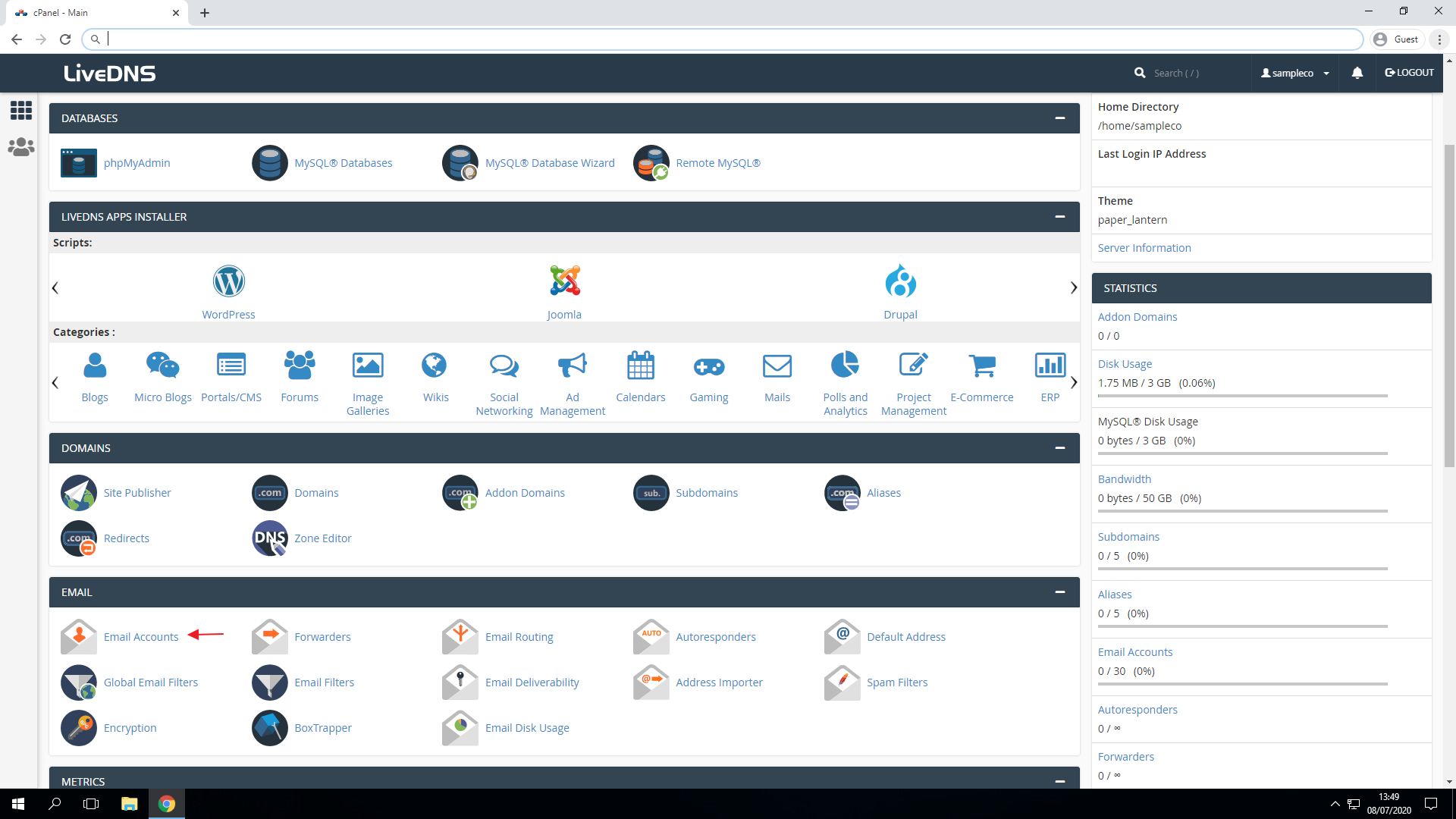Open the Ad Management category icon

pyautogui.click(x=573, y=366)
